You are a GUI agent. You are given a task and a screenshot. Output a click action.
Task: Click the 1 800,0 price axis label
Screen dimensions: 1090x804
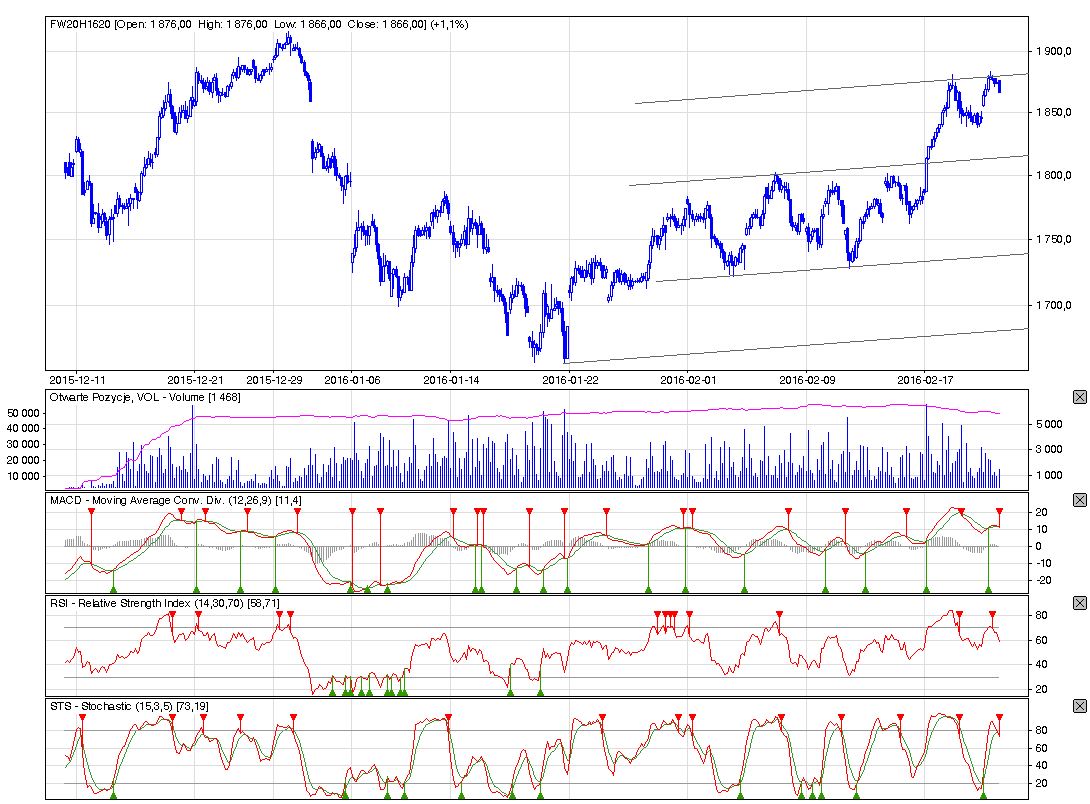[x=1054, y=175]
